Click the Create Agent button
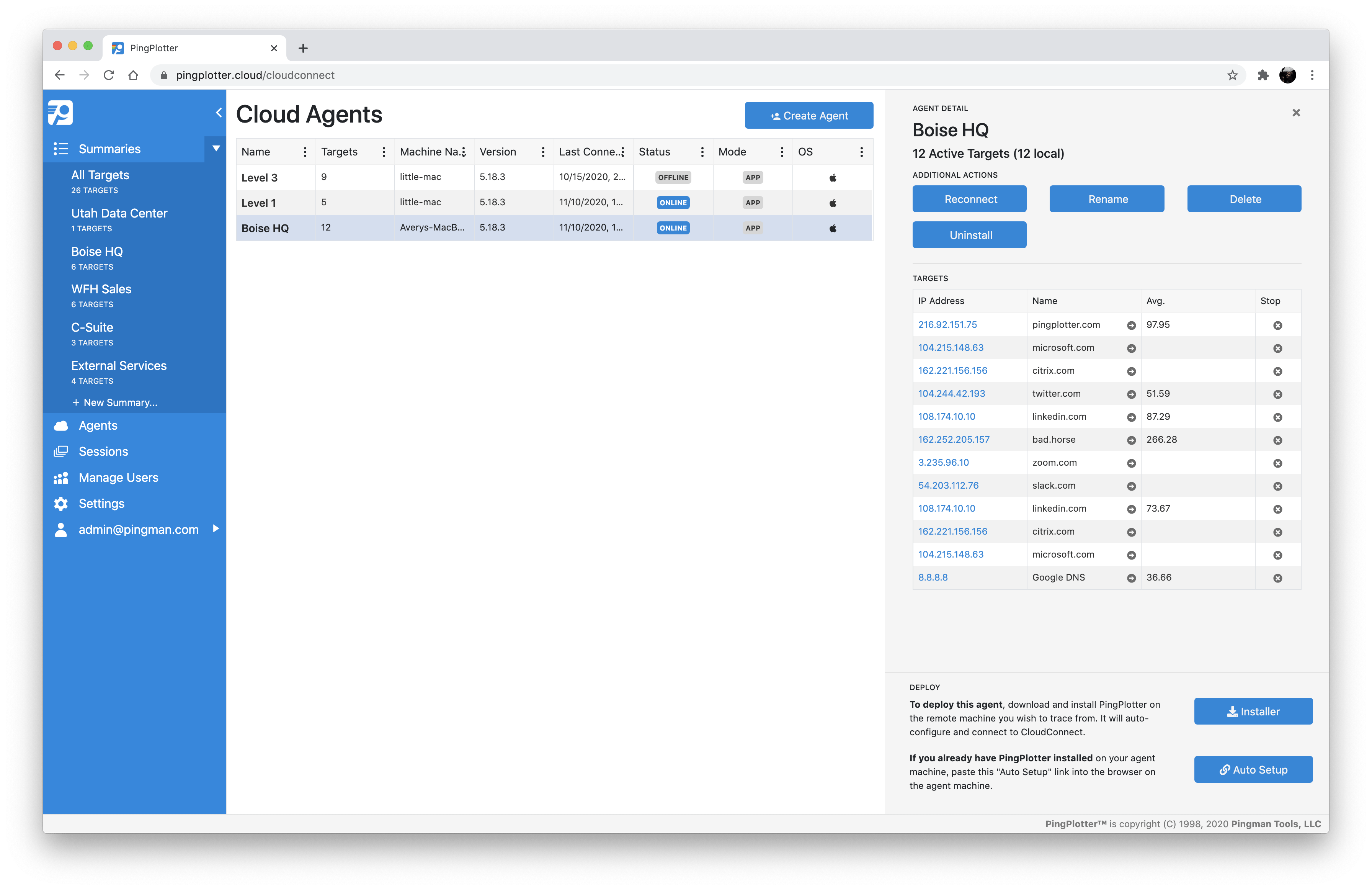Screen dimensions: 1372x890 [x=808, y=115]
